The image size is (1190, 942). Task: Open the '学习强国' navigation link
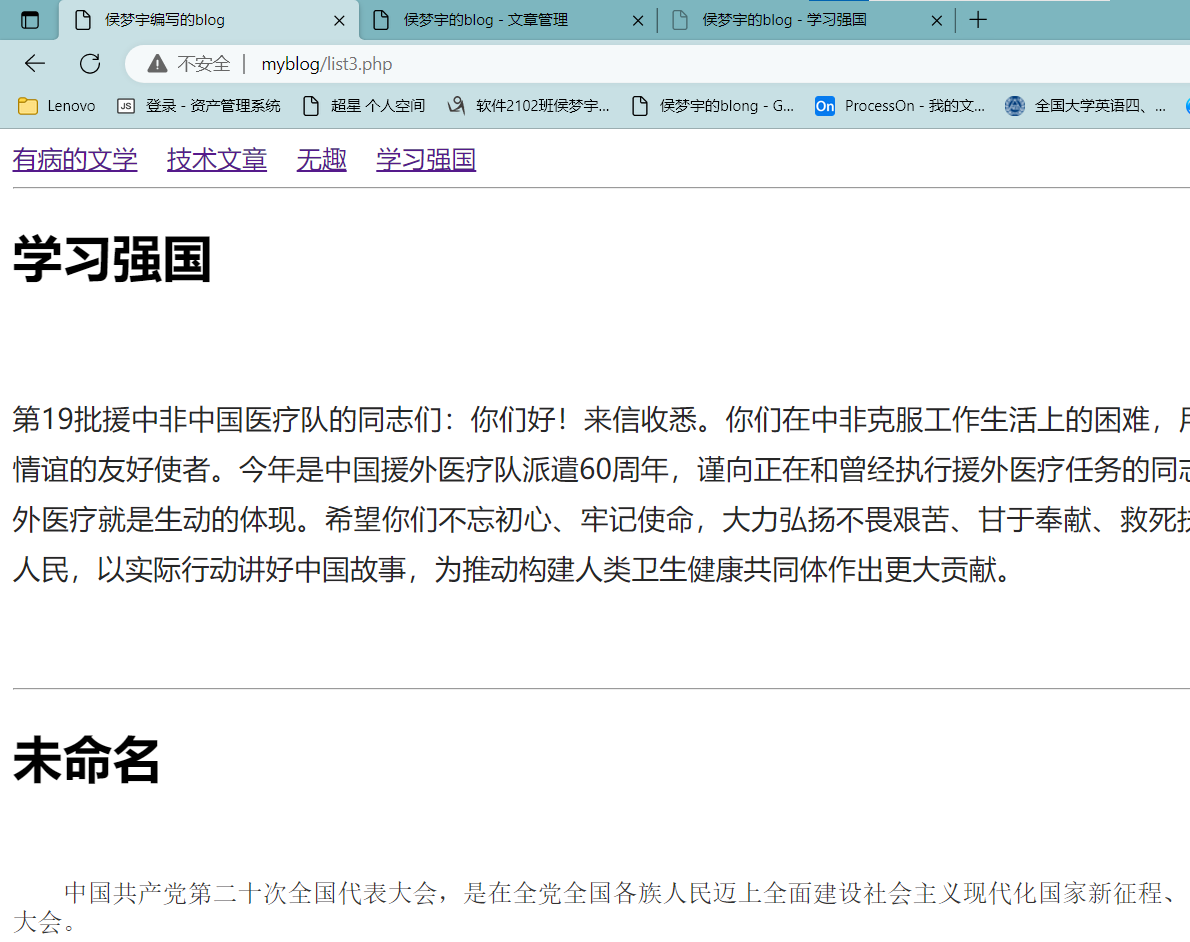point(425,159)
